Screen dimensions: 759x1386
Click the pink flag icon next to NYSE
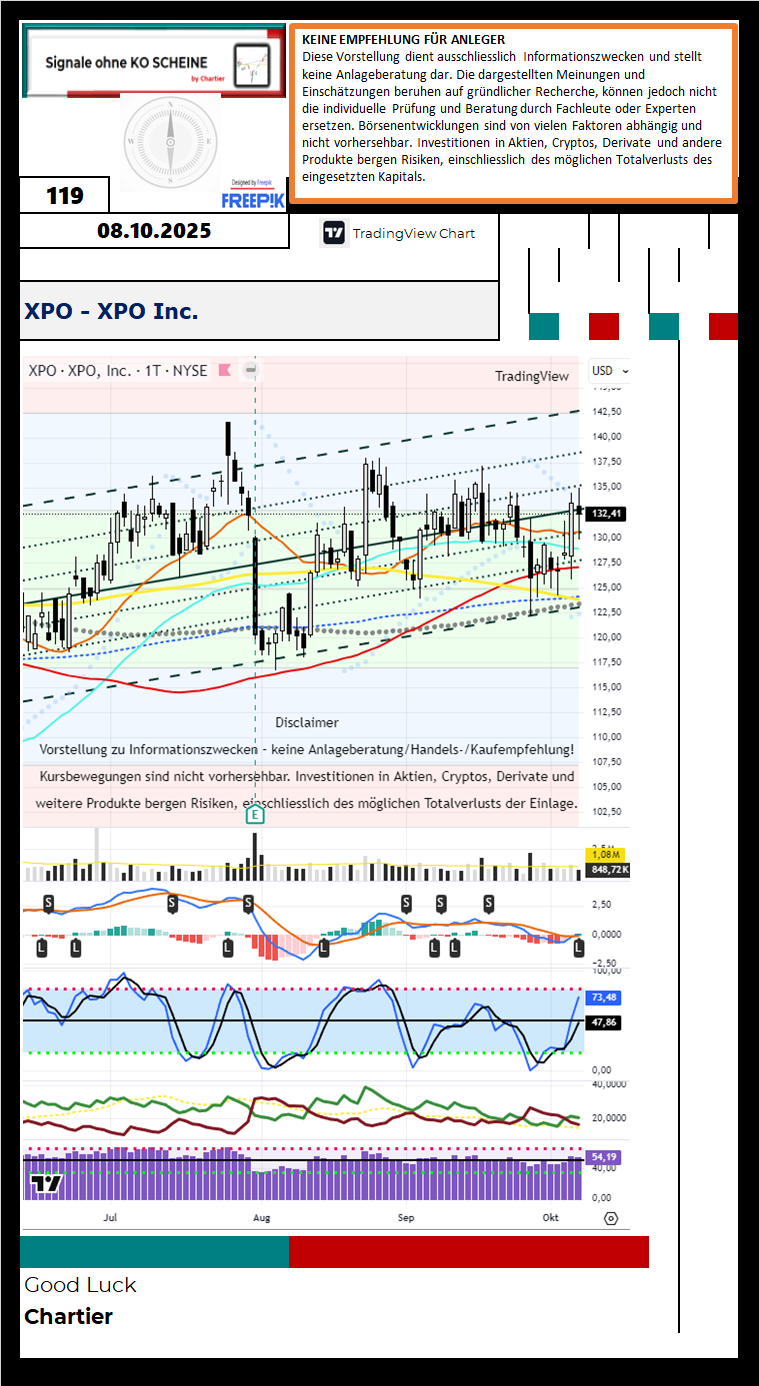coord(225,370)
